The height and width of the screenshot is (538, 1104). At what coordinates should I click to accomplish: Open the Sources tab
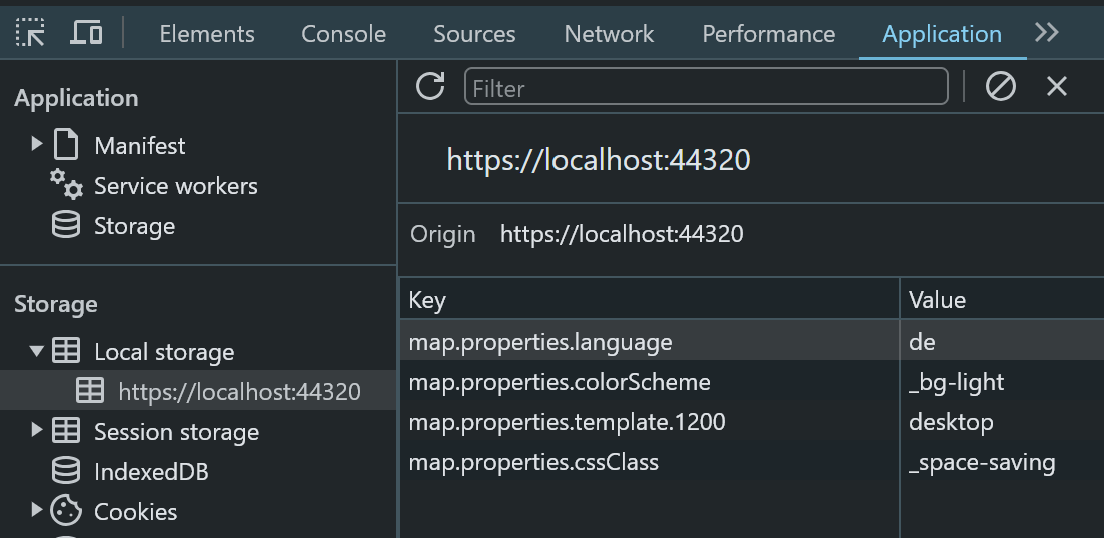[x=474, y=34]
